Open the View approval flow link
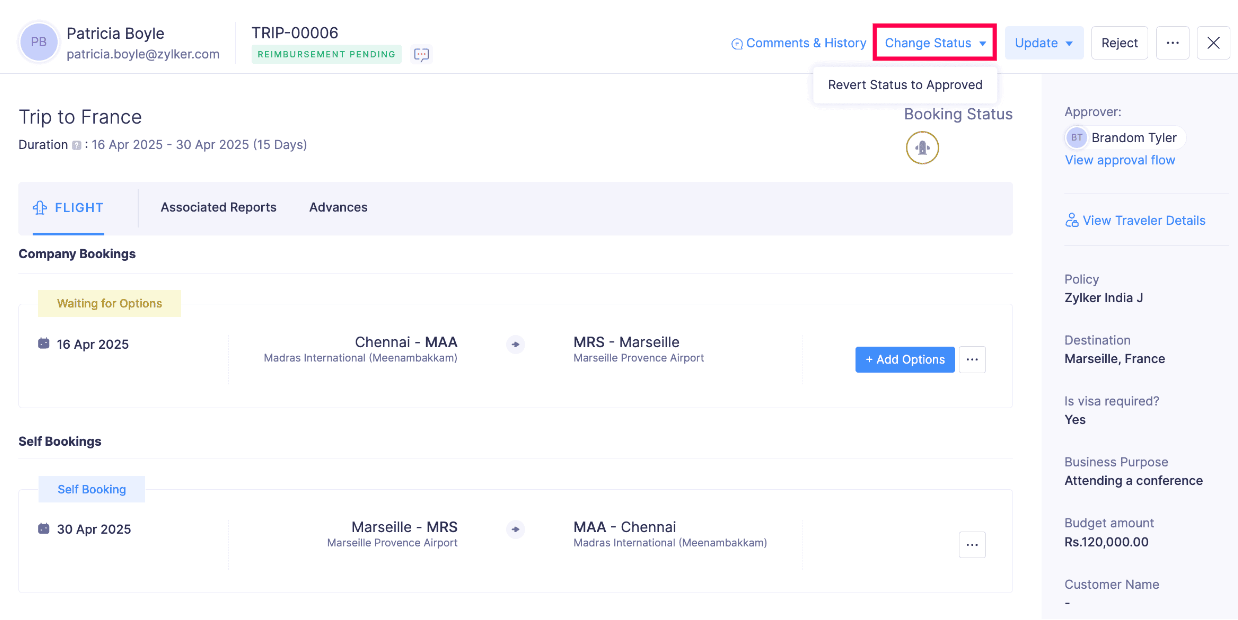The width and height of the screenshot is (1238, 620). tap(1119, 160)
